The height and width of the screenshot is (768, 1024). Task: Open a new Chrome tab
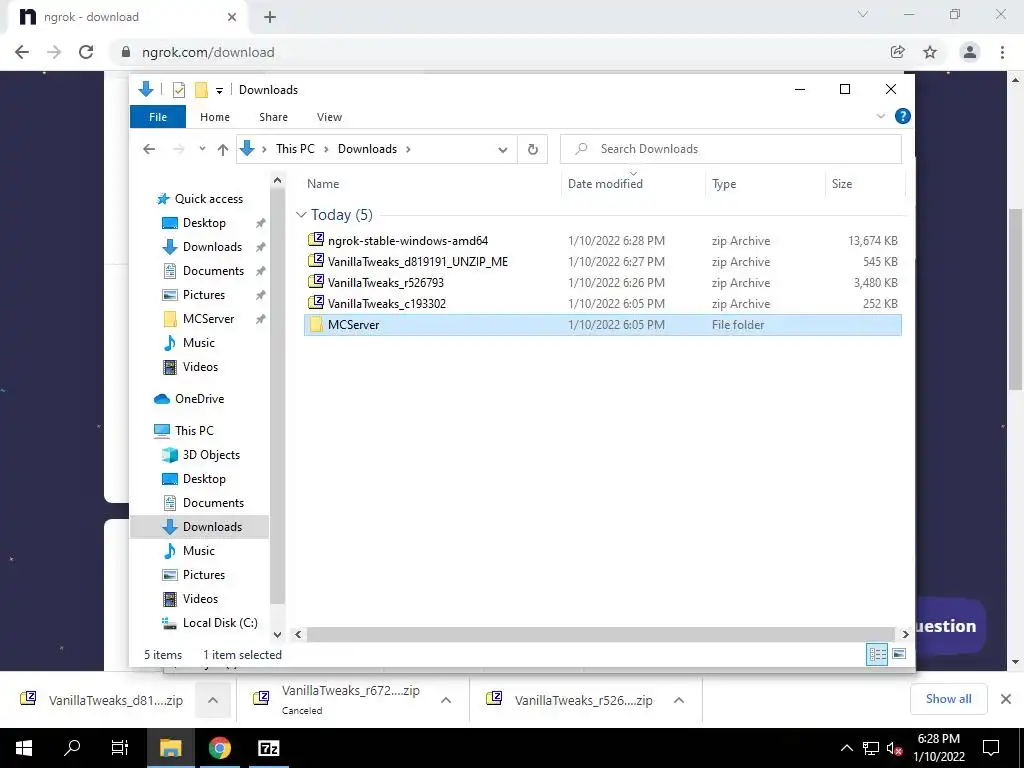tap(270, 17)
